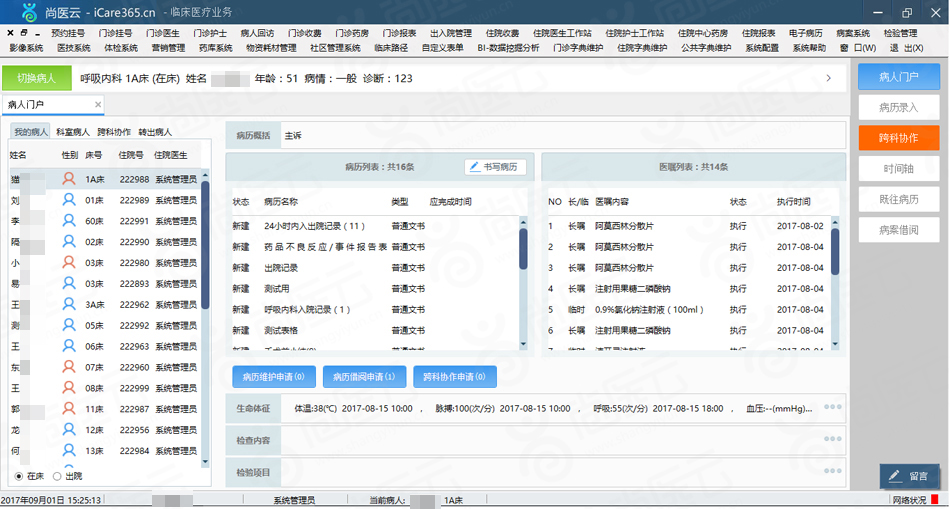The image size is (950, 509).
Task: Select the 出院 radio button
Action: tap(58, 476)
